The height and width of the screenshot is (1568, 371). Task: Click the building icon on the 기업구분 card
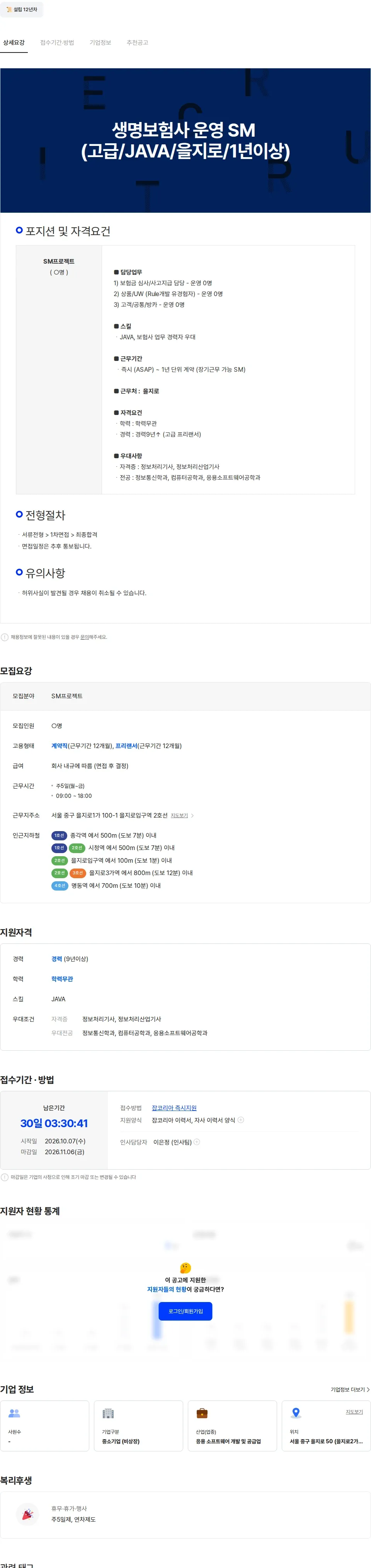pos(108,1413)
